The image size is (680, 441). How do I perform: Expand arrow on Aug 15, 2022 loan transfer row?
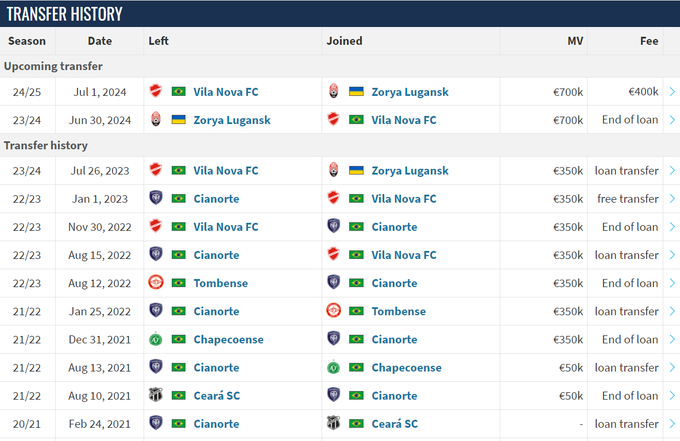click(672, 255)
